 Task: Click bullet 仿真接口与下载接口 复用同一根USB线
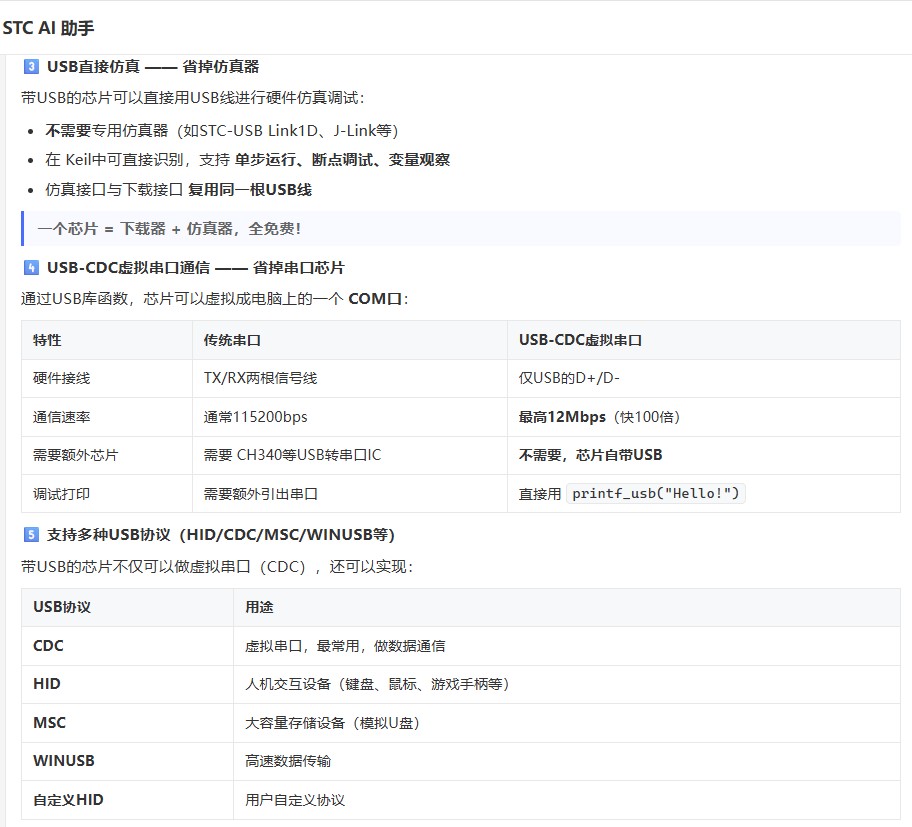(179, 190)
